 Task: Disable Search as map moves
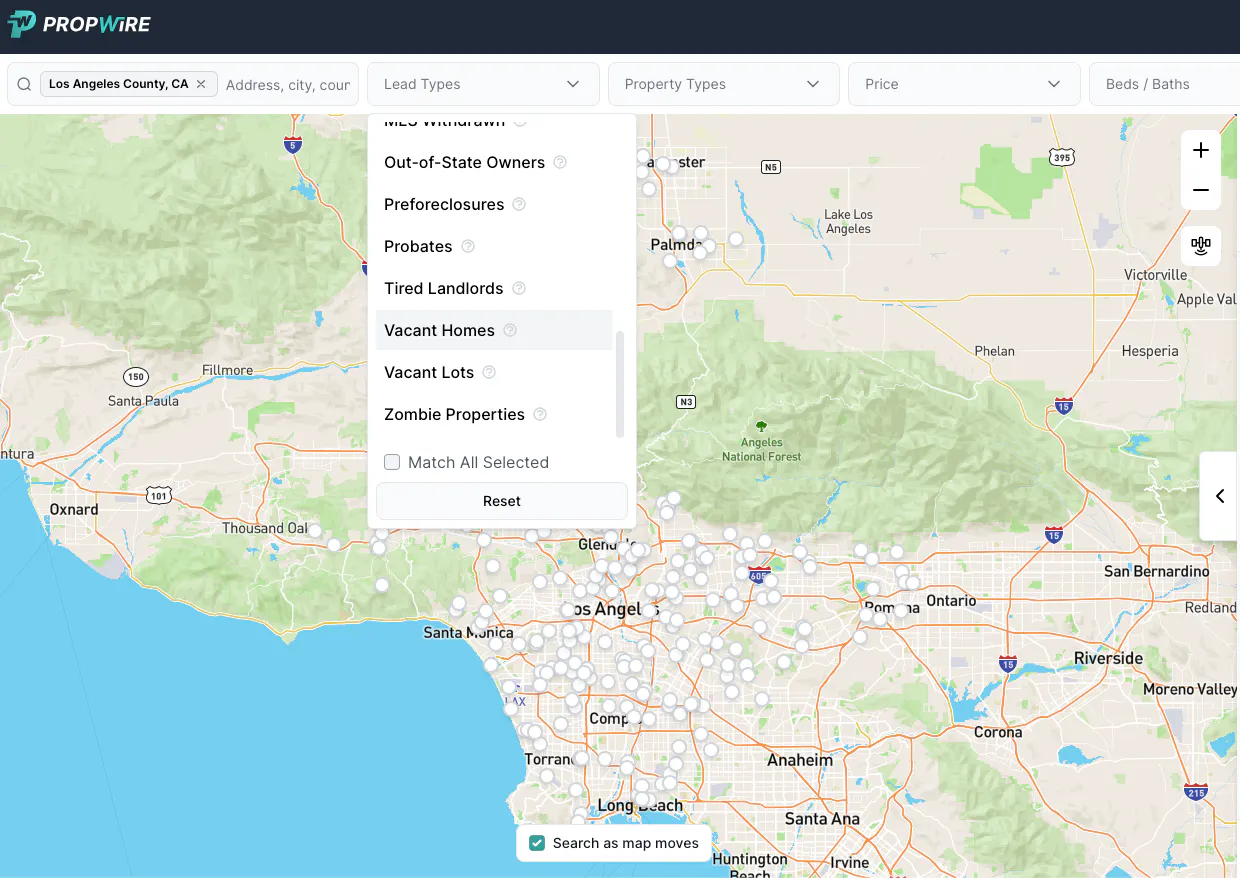click(x=536, y=843)
